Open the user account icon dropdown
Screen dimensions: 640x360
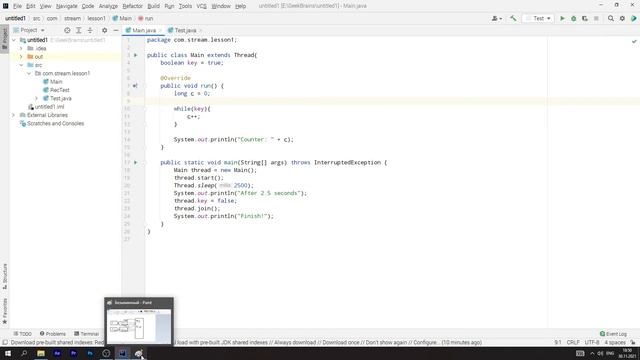496,18
